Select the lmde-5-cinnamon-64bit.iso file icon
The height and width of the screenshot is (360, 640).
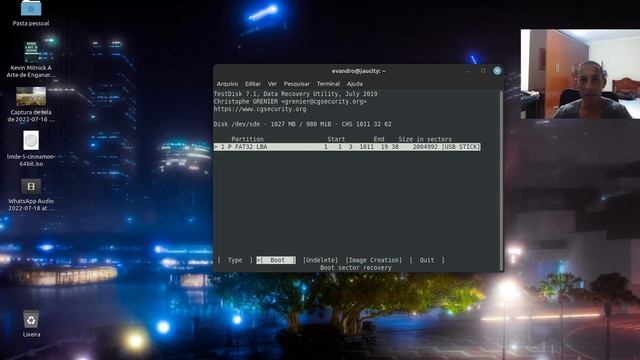click(x=31, y=140)
